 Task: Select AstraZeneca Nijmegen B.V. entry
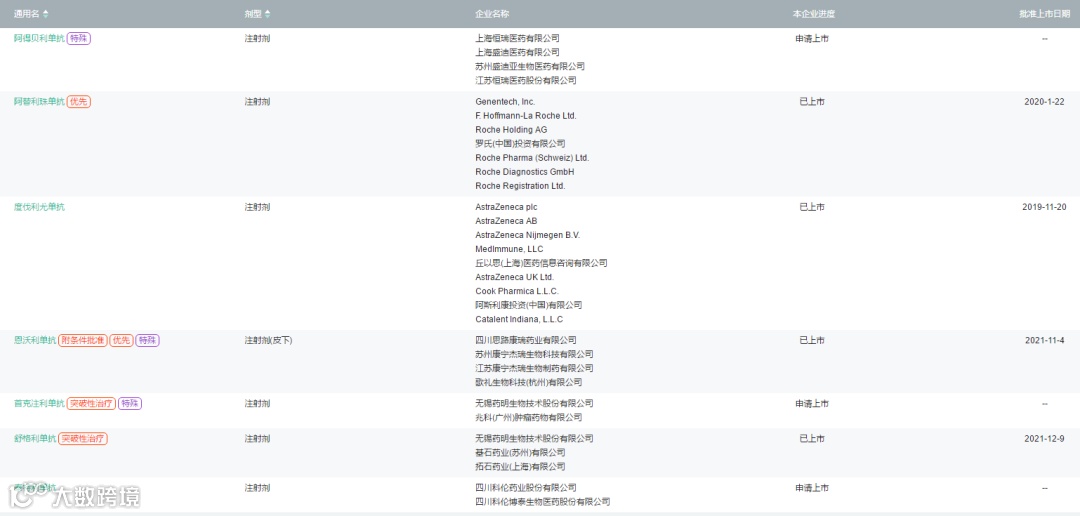[x=528, y=235]
